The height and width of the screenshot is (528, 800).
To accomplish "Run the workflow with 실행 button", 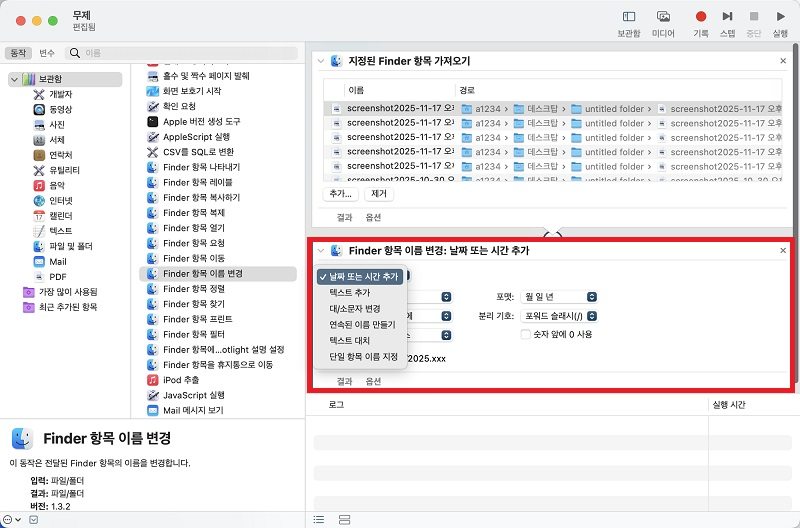I will tap(780, 17).
